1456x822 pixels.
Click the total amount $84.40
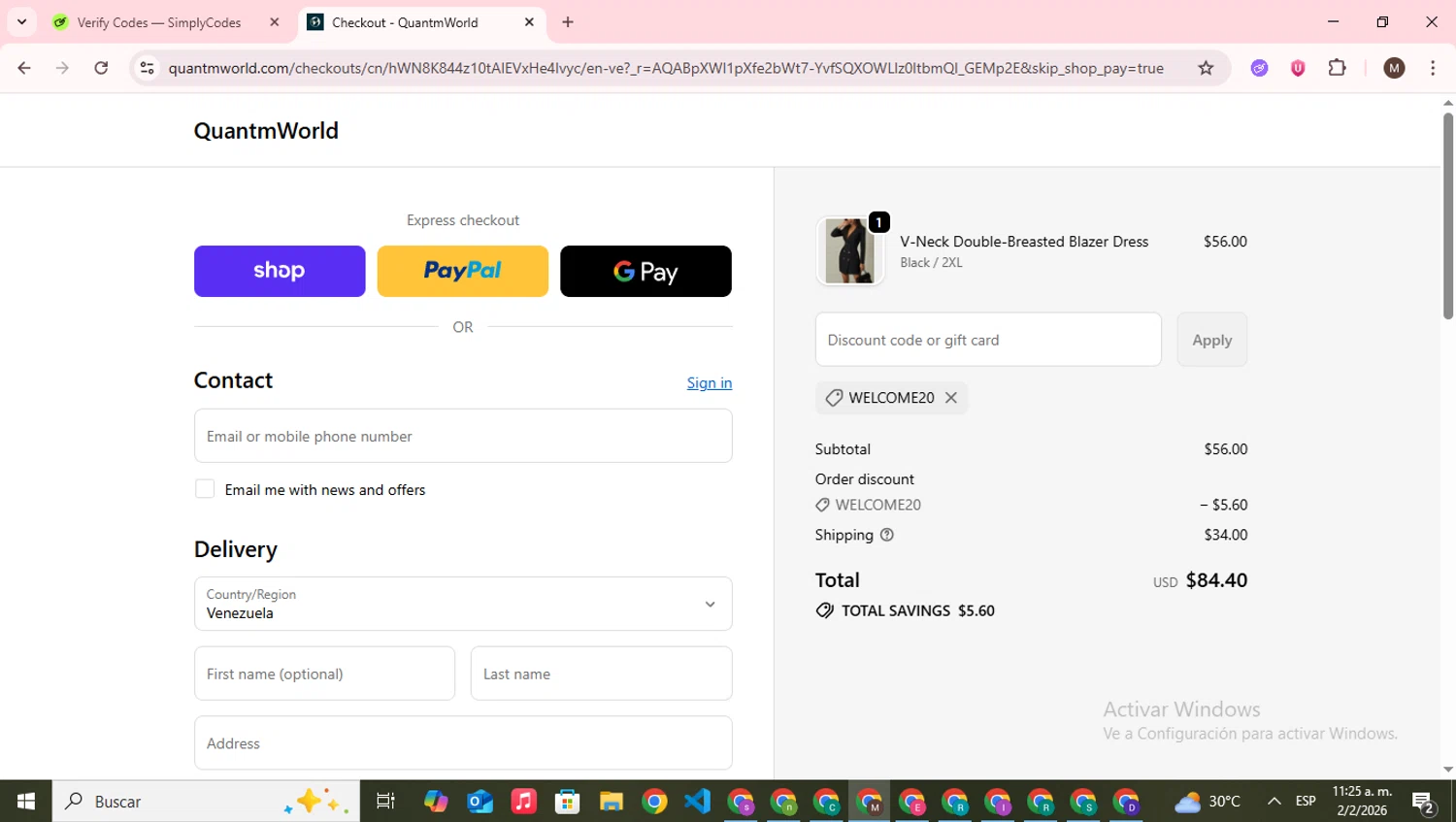point(1216,580)
